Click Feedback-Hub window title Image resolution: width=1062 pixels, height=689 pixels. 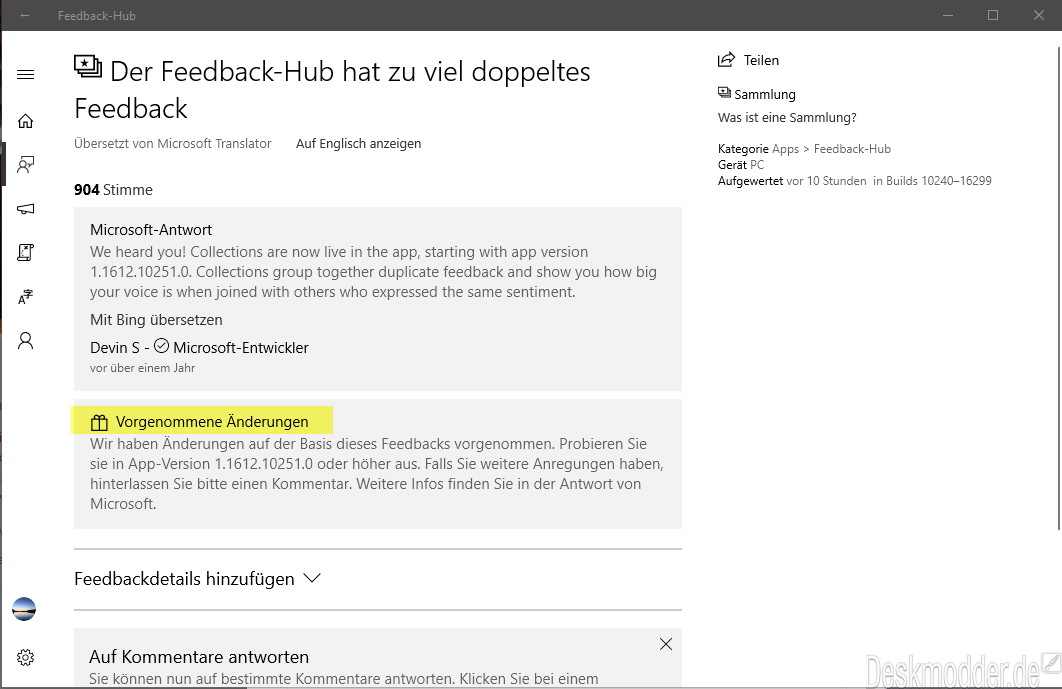(97, 16)
